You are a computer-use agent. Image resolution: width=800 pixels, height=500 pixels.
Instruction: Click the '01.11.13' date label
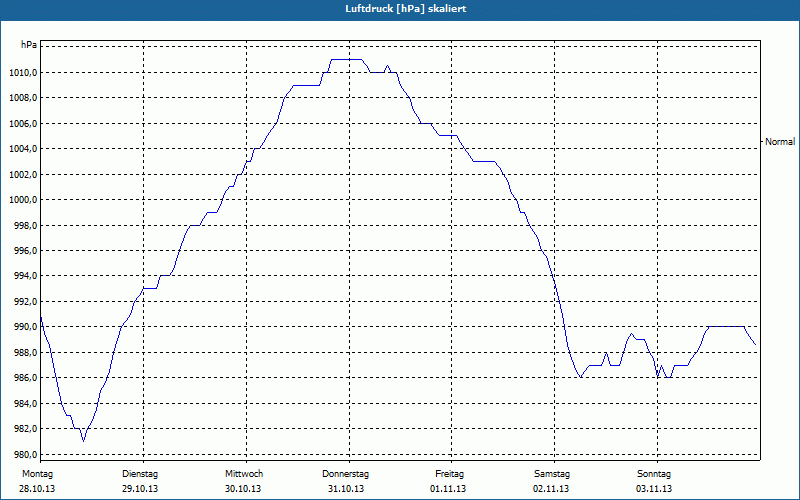click(448, 489)
